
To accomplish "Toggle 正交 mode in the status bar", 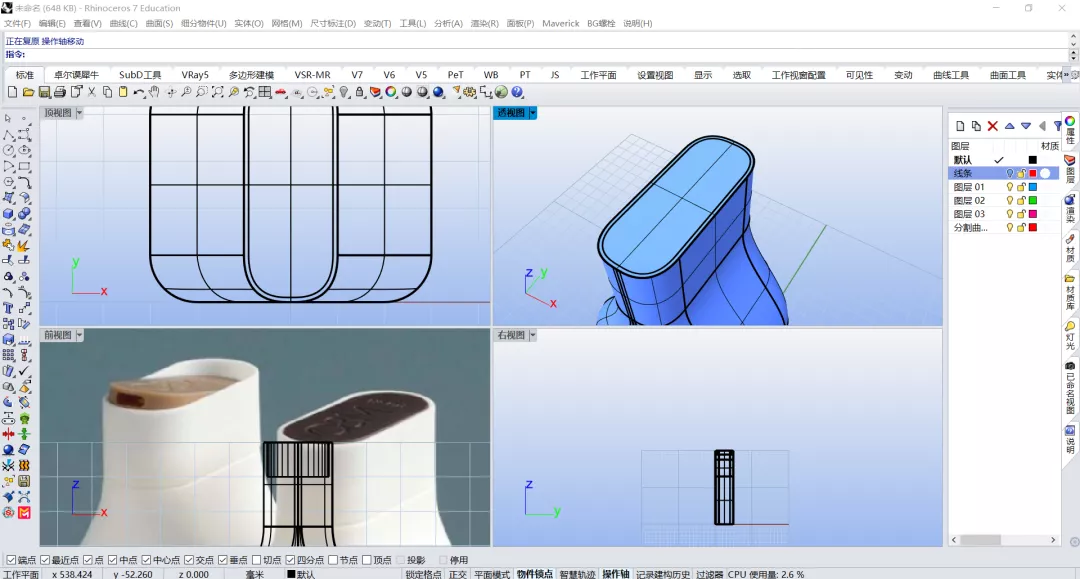I will click(x=457, y=574).
